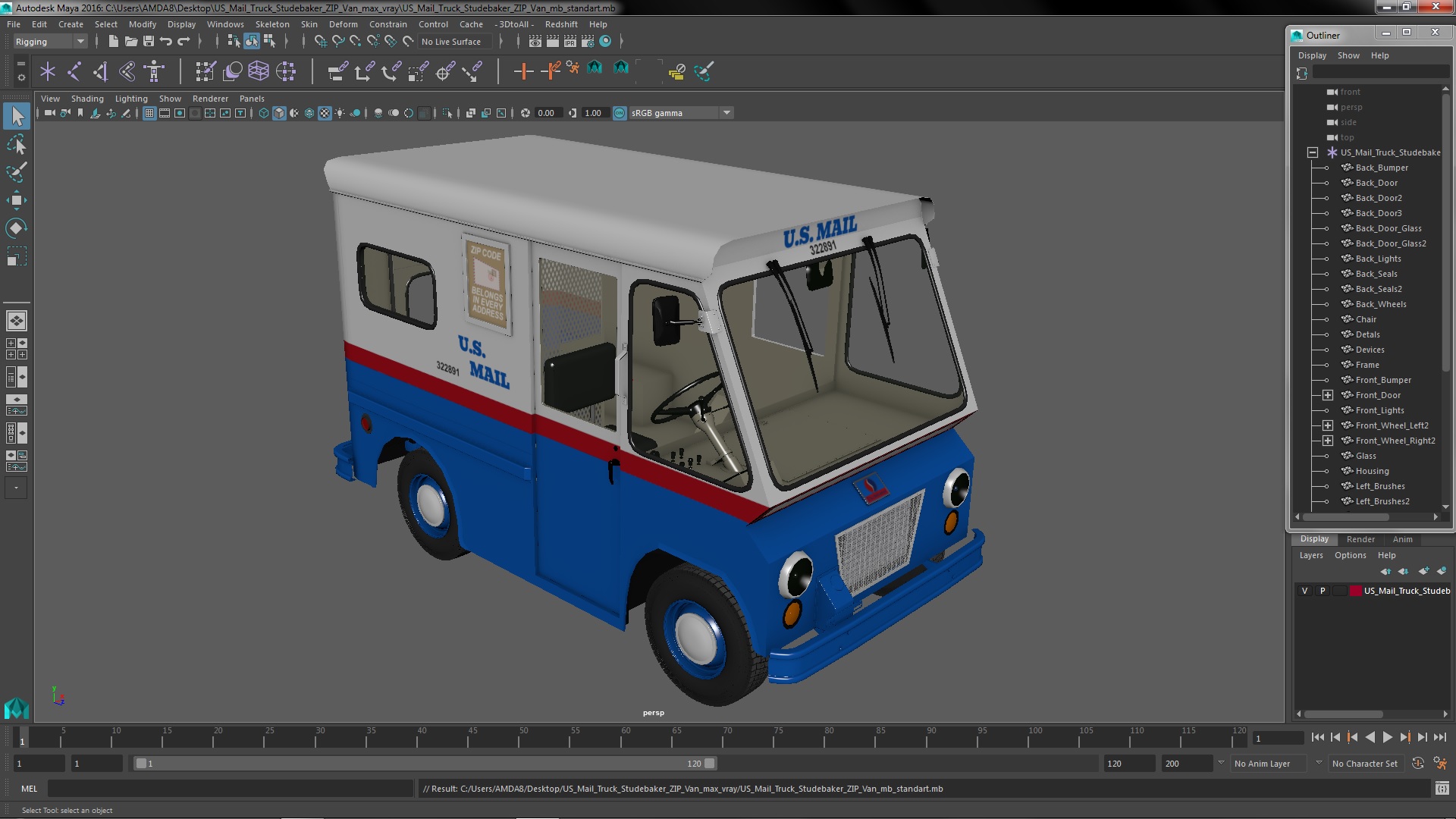Click the Parent Constraint shelf icon
1456x819 pixels.
pyautogui.click(x=337, y=71)
